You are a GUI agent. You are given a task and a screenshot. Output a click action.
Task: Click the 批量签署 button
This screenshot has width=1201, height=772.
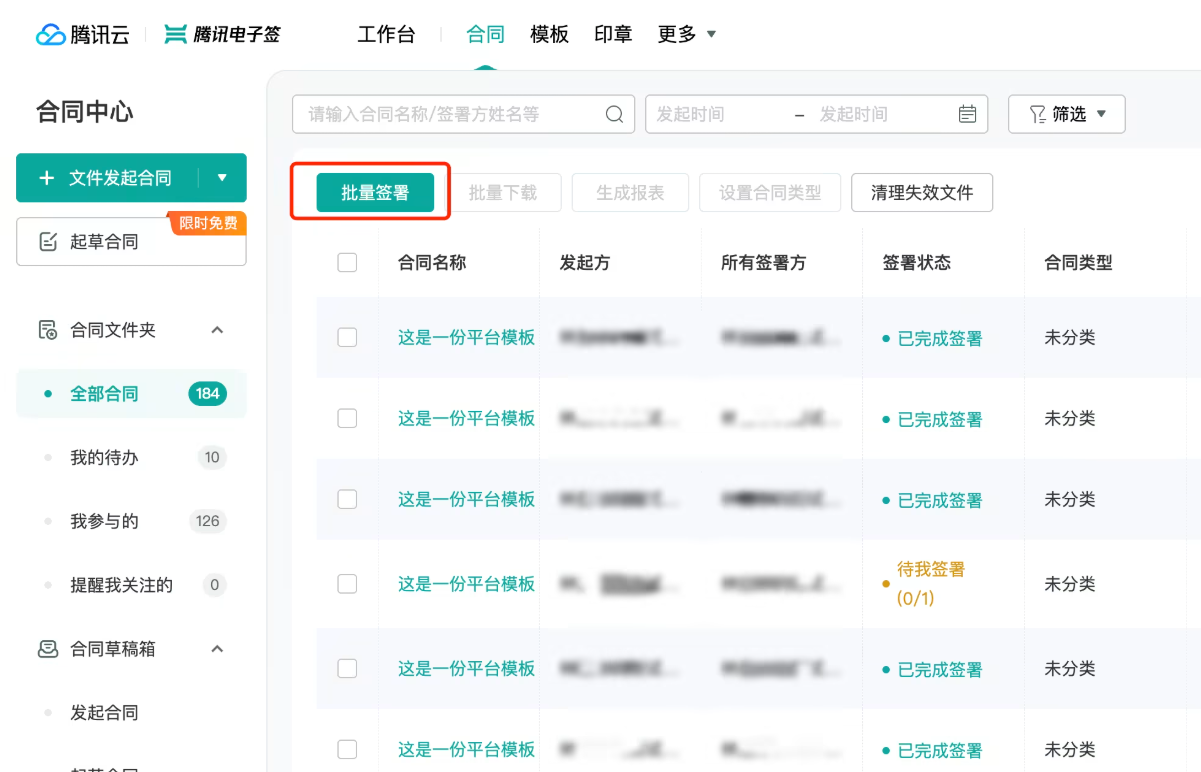pos(375,193)
